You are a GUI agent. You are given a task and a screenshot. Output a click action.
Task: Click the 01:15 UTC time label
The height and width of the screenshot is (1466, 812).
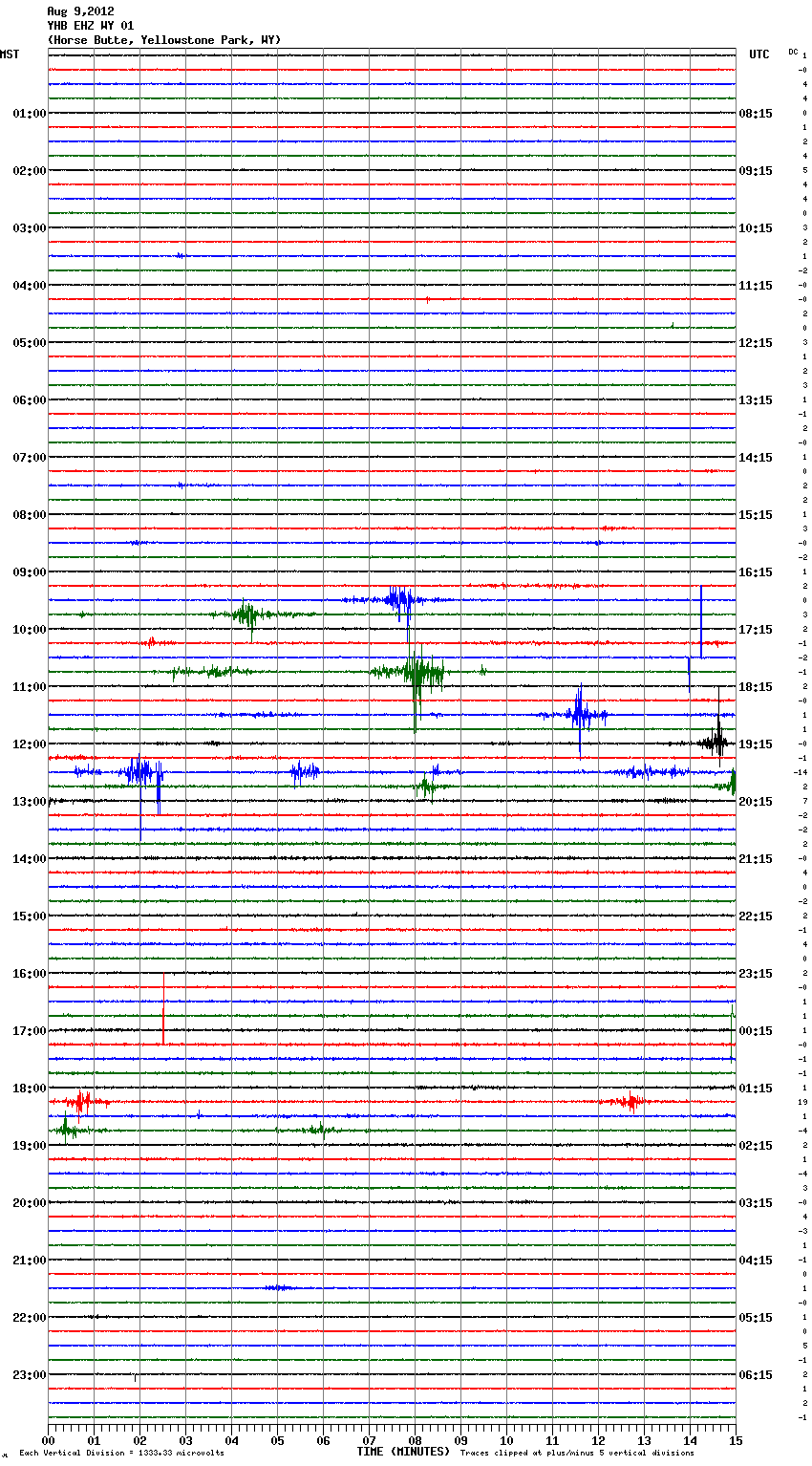point(756,1089)
